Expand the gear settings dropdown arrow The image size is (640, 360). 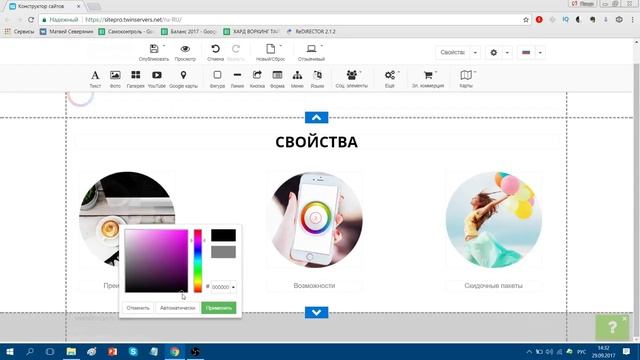click(x=507, y=53)
